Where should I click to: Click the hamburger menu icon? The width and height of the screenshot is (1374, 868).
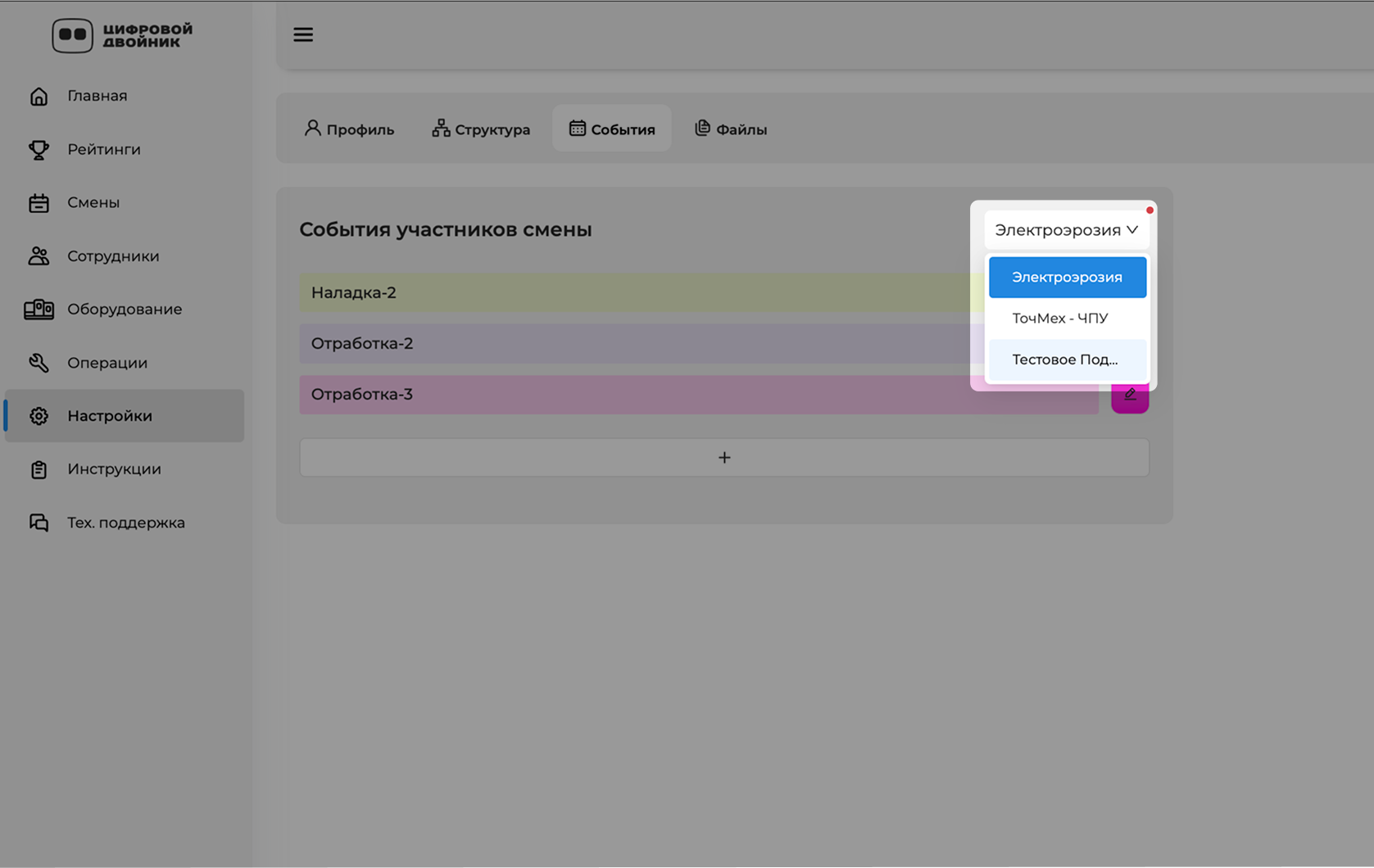click(303, 34)
